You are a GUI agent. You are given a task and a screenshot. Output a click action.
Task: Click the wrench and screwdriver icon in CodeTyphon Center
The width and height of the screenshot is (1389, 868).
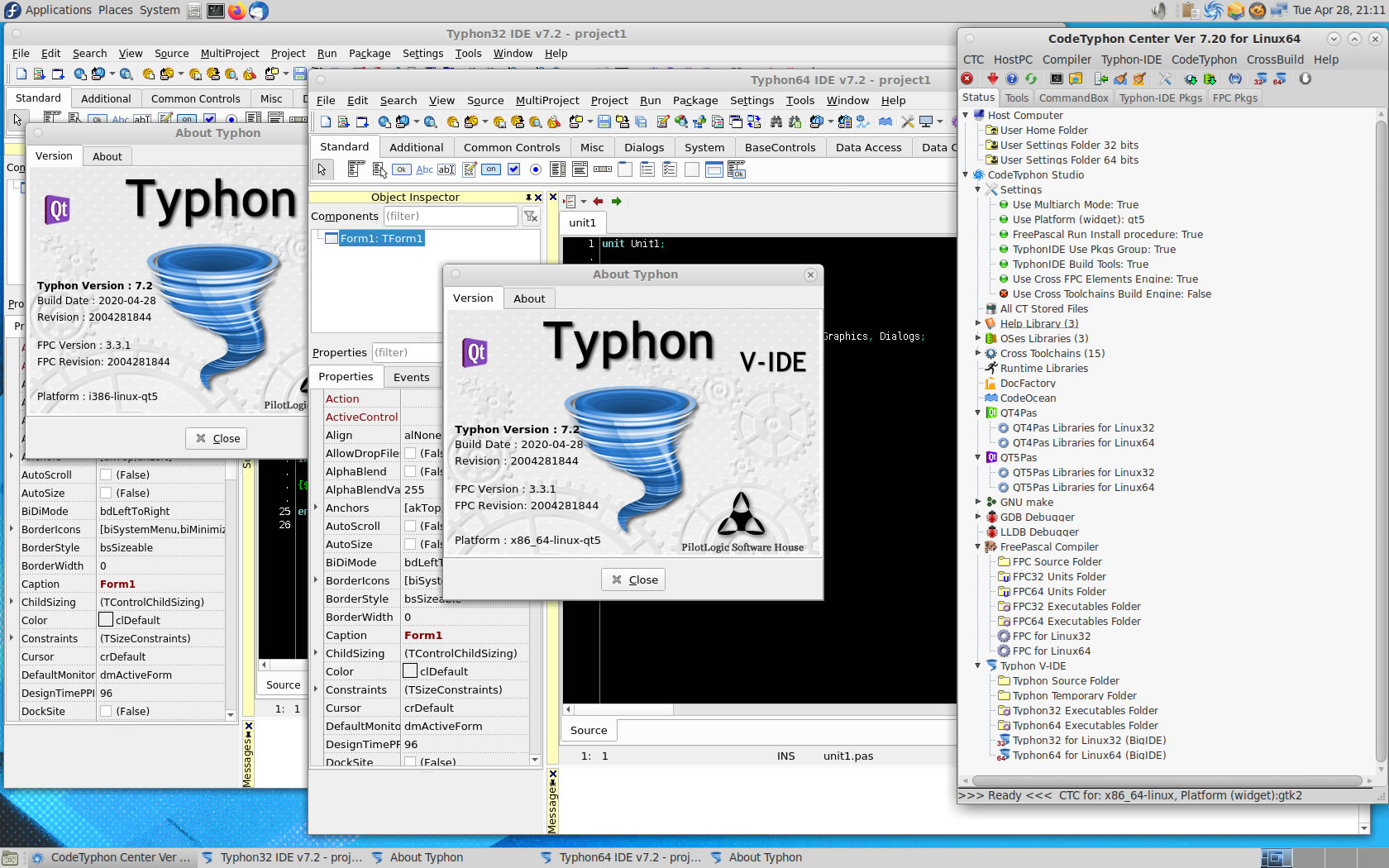1165,79
